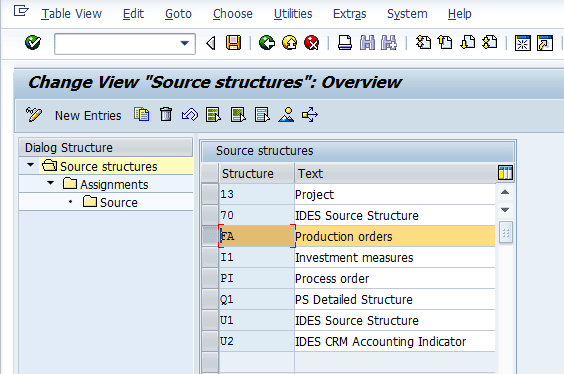Select row selector for structure 13
Image resolution: width=564 pixels, height=374 pixels.
(x=210, y=194)
